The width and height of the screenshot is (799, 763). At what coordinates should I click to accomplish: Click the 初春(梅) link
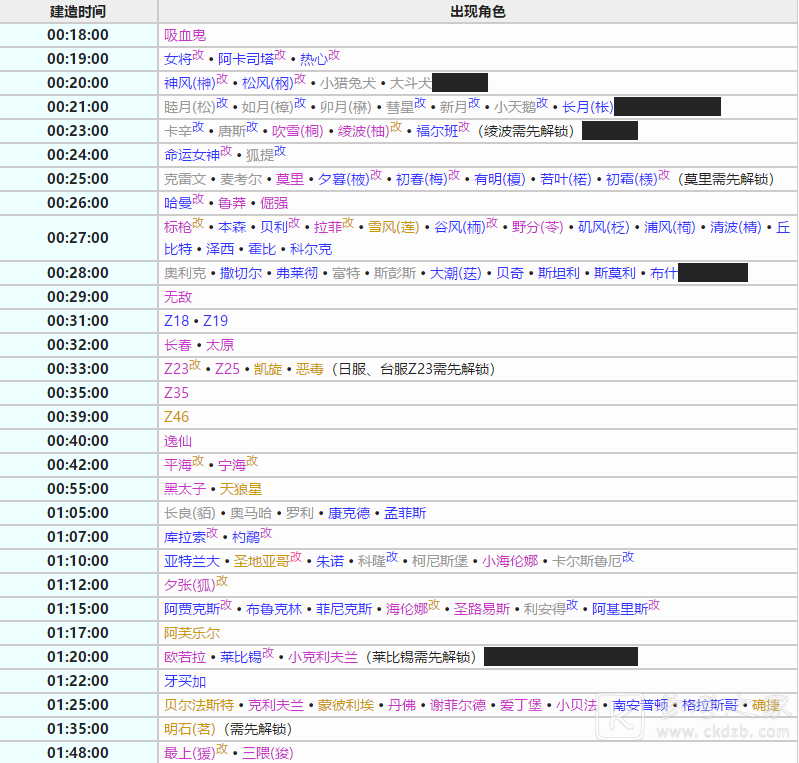(x=422, y=179)
